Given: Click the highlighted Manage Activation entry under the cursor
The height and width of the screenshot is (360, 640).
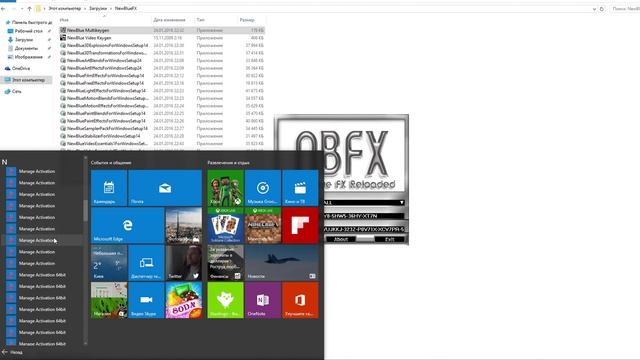Looking at the screenshot, I should point(42,240).
